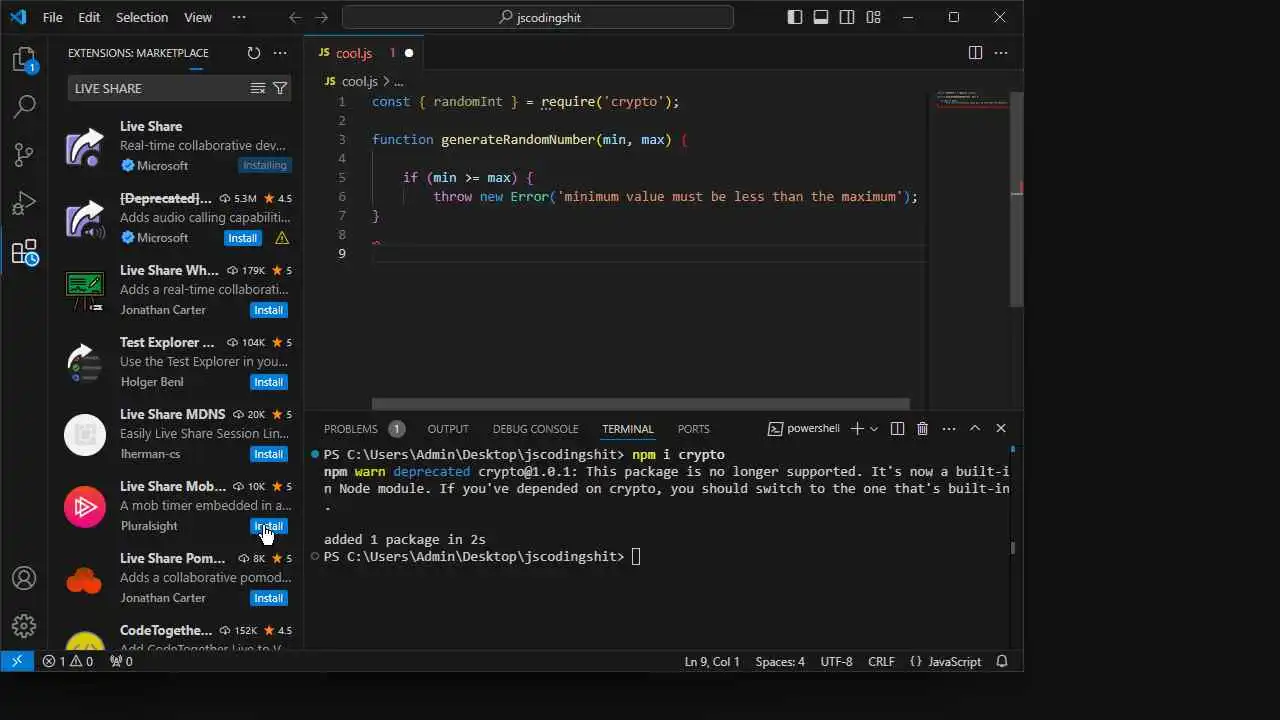Install the Live Share Whiteboard extension
This screenshot has width=1280, height=720.
point(269,310)
